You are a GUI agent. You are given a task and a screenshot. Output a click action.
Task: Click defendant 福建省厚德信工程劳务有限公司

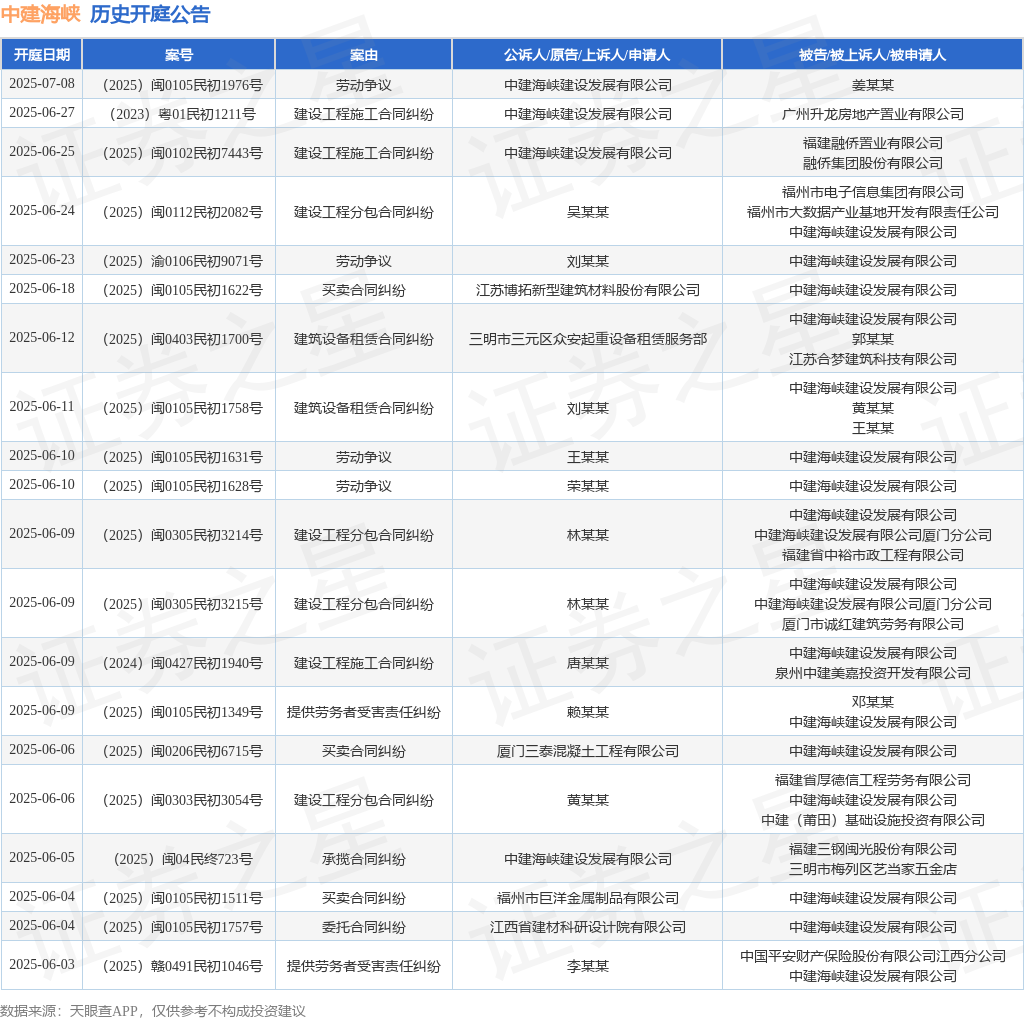click(x=872, y=780)
